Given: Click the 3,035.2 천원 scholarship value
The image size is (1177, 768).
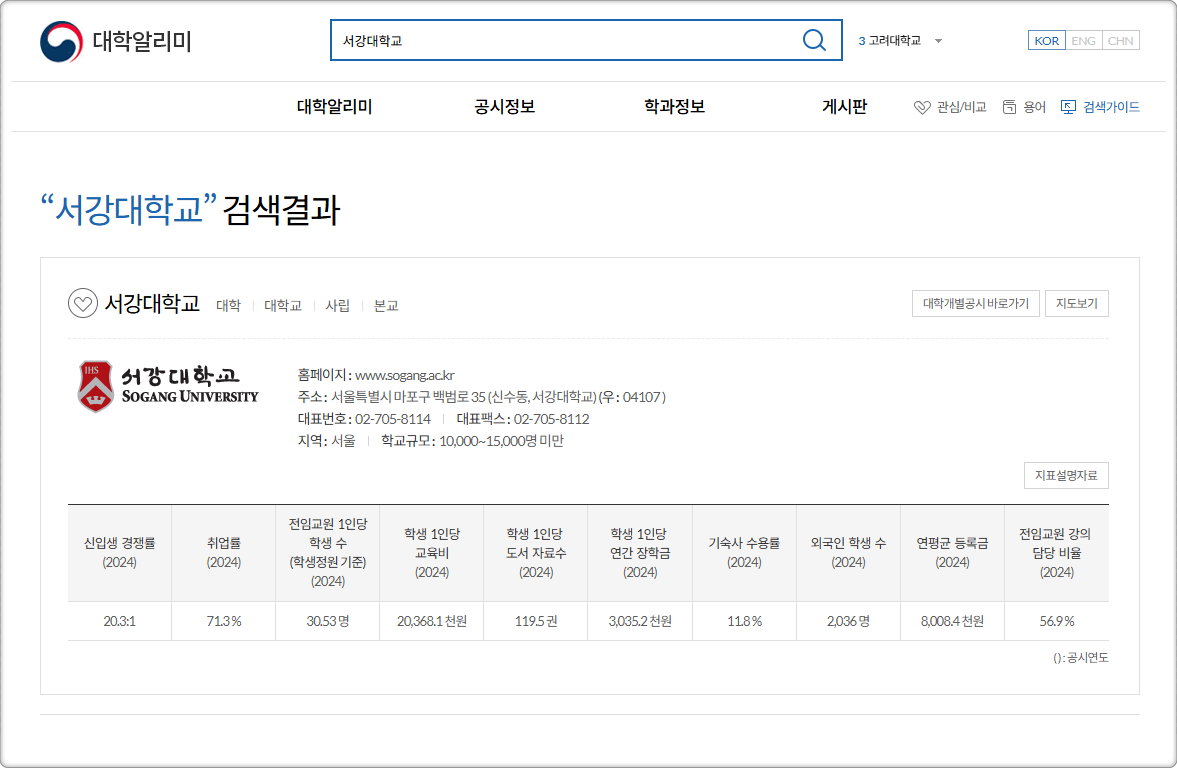Looking at the screenshot, I should coord(640,621).
